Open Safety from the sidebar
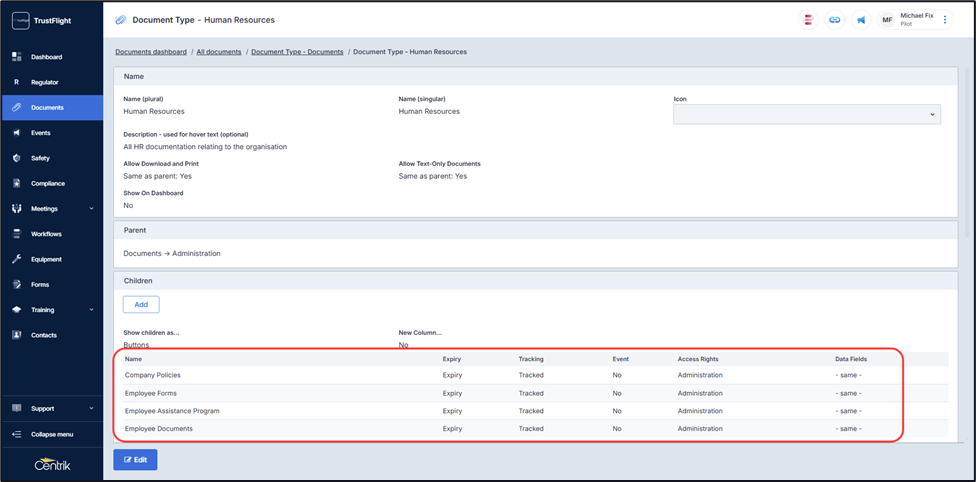This screenshot has width=976, height=482. 40,158
